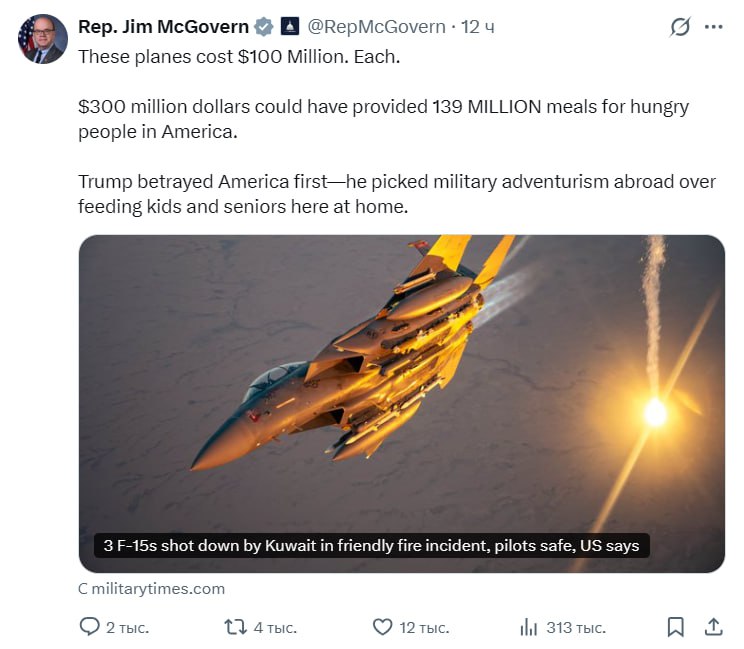744x649 pixels.
Task: Click the share upload icon
Action: coord(713,627)
